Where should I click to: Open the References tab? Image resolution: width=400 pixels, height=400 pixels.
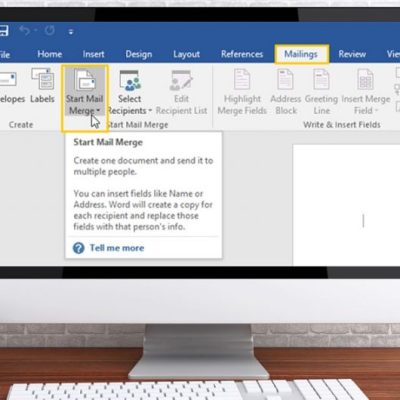pyautogui.click(x=242, y=54)
